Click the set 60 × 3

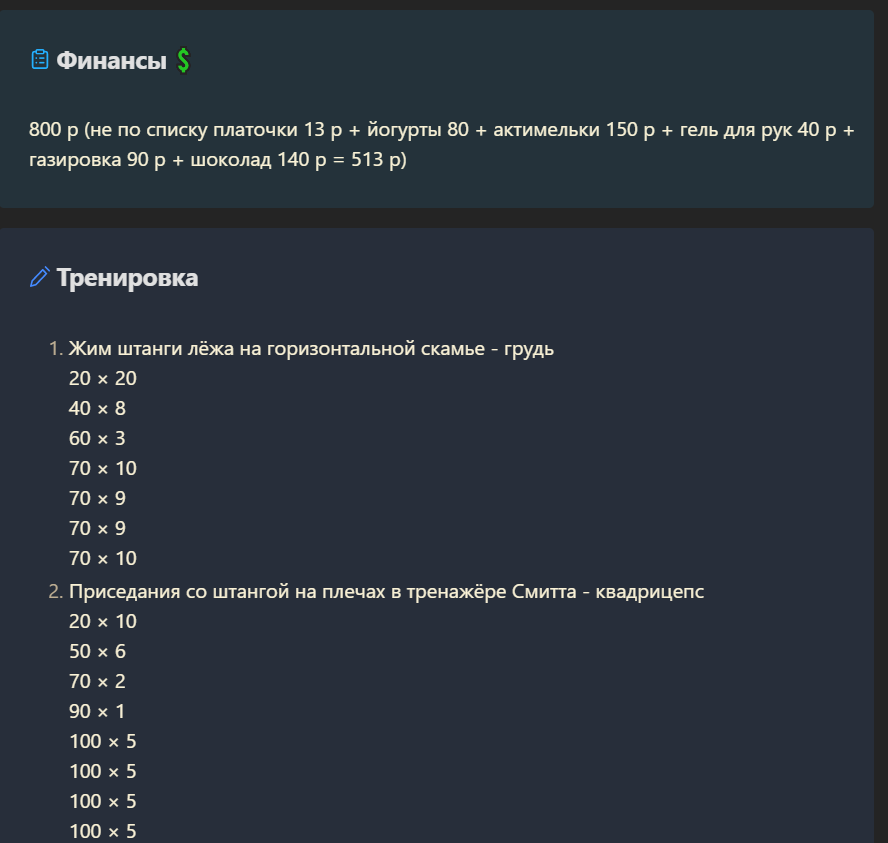pos(97,438)
